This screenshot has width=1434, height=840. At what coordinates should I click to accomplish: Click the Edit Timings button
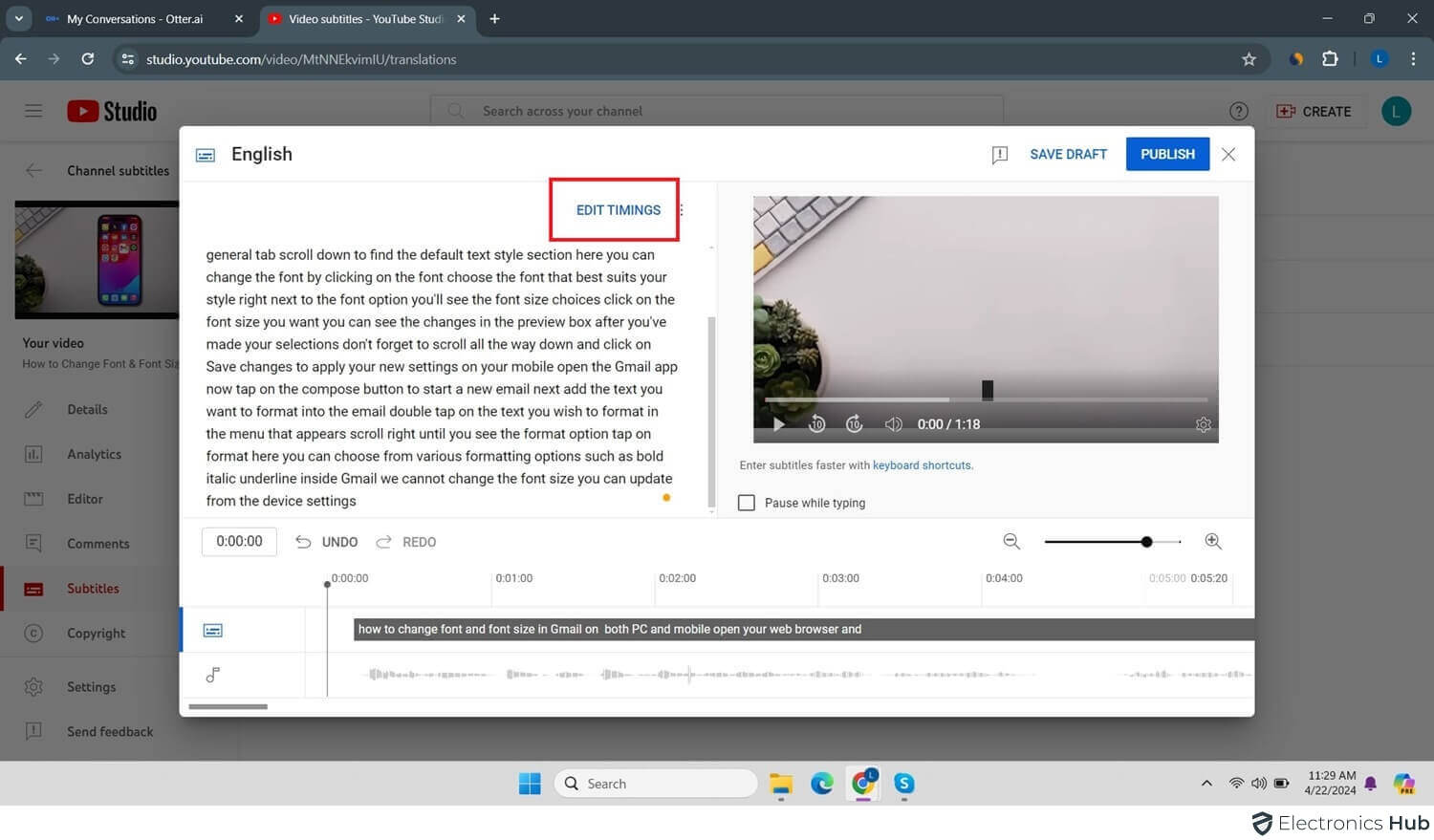click(618, 210)
